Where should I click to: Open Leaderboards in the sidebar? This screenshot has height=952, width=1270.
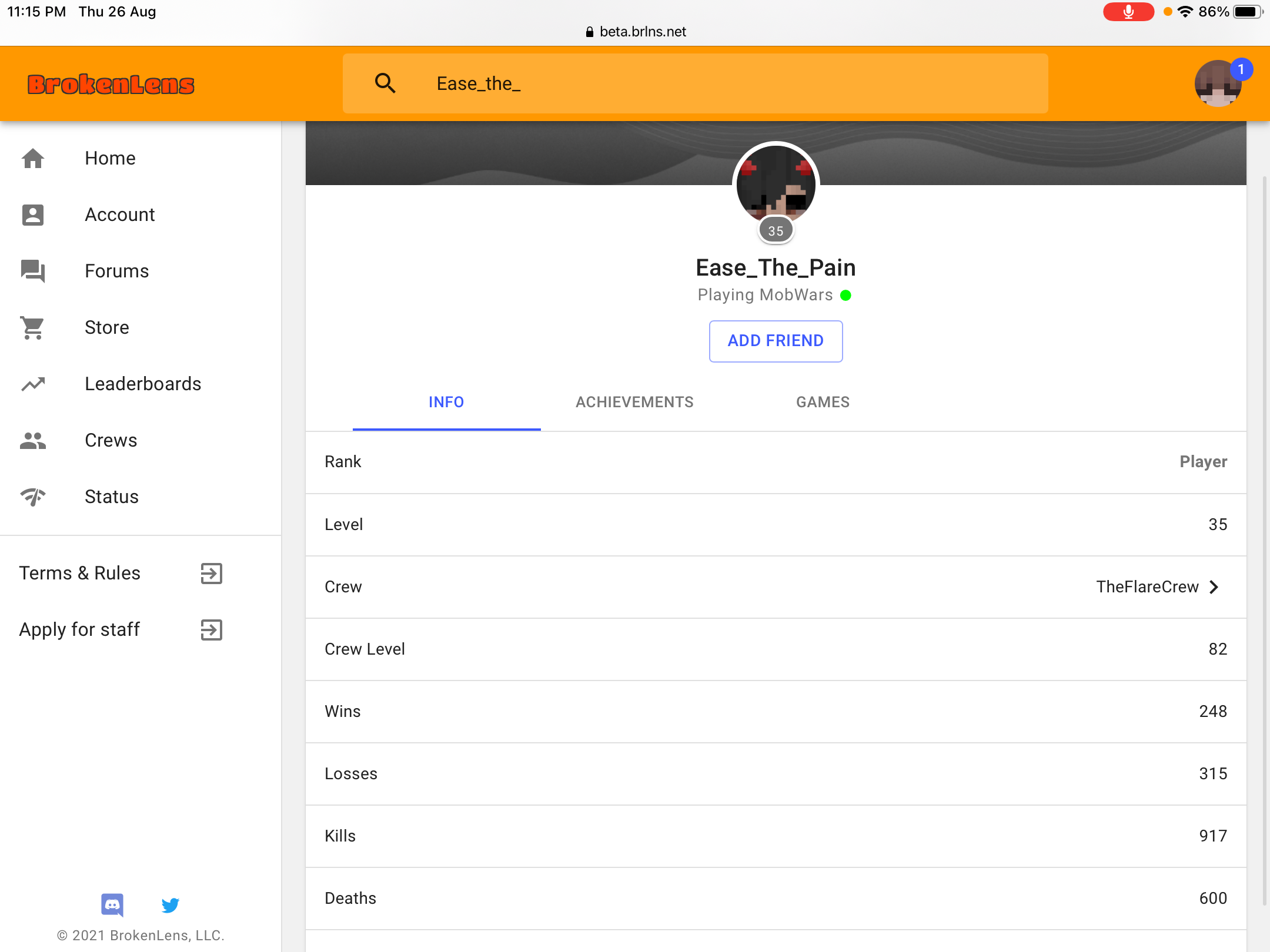(x=141, y=384)
